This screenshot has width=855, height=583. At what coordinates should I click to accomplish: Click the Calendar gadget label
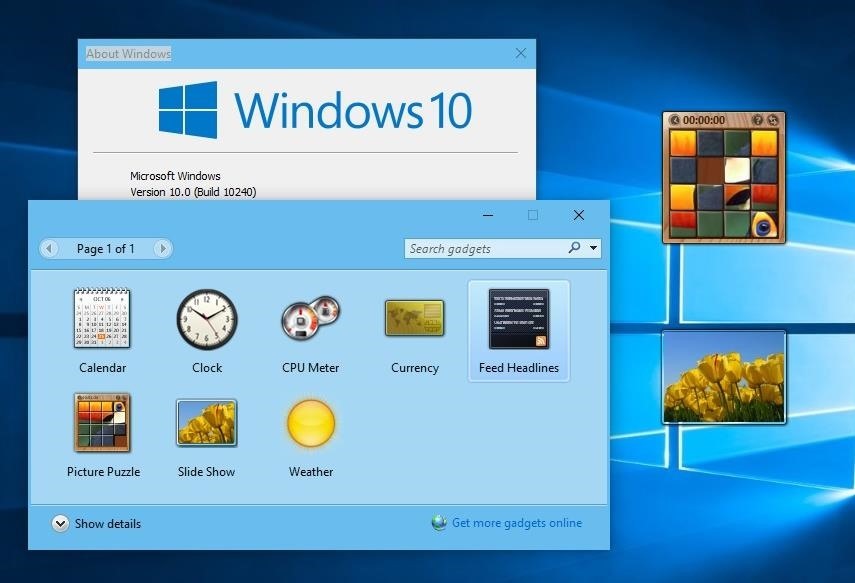(x=103, y=368)
